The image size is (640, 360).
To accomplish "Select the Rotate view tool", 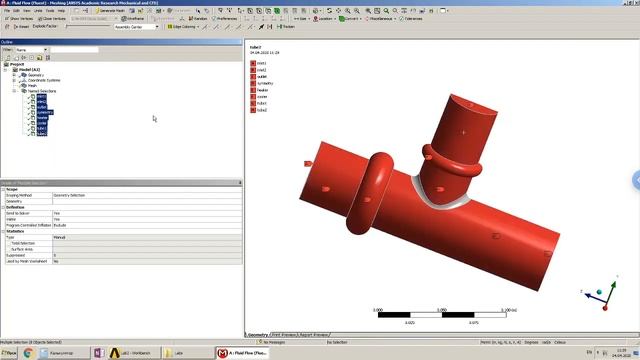I will (329, 11).
